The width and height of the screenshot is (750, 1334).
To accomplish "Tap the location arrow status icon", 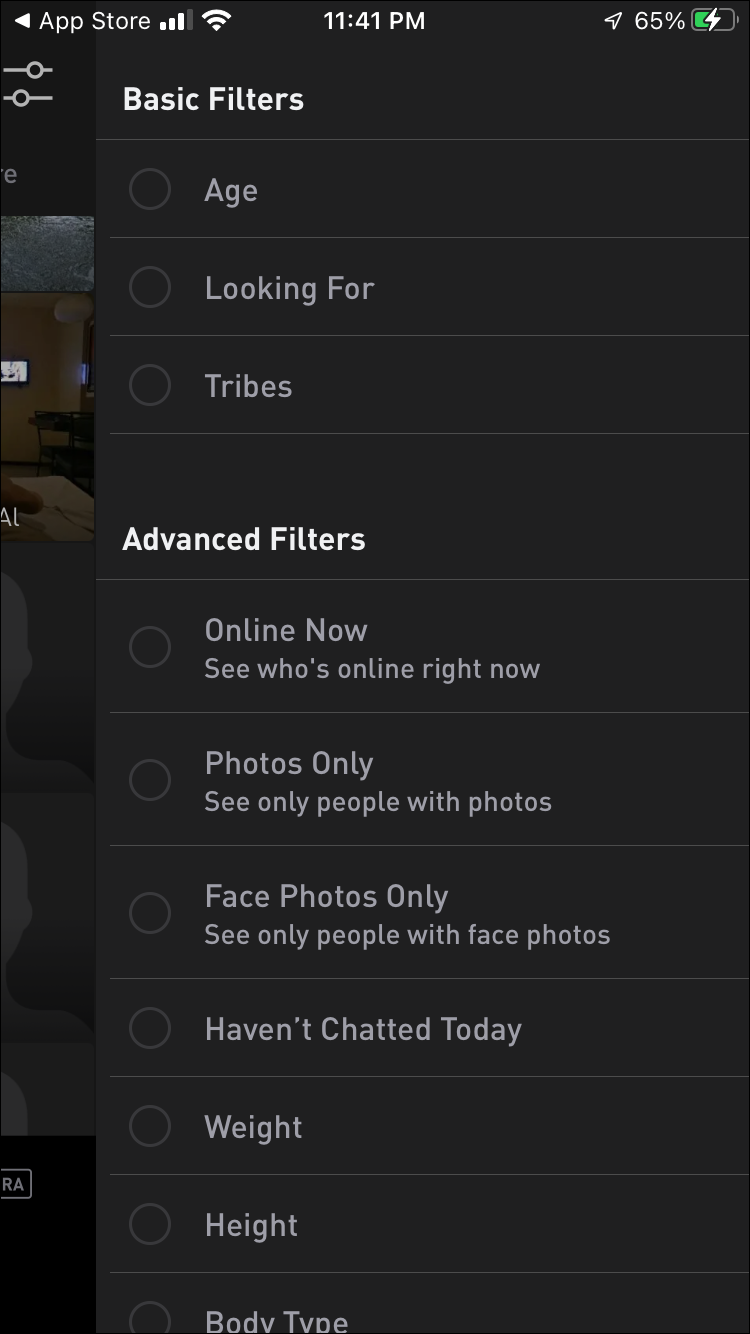I will click(613, 20).
